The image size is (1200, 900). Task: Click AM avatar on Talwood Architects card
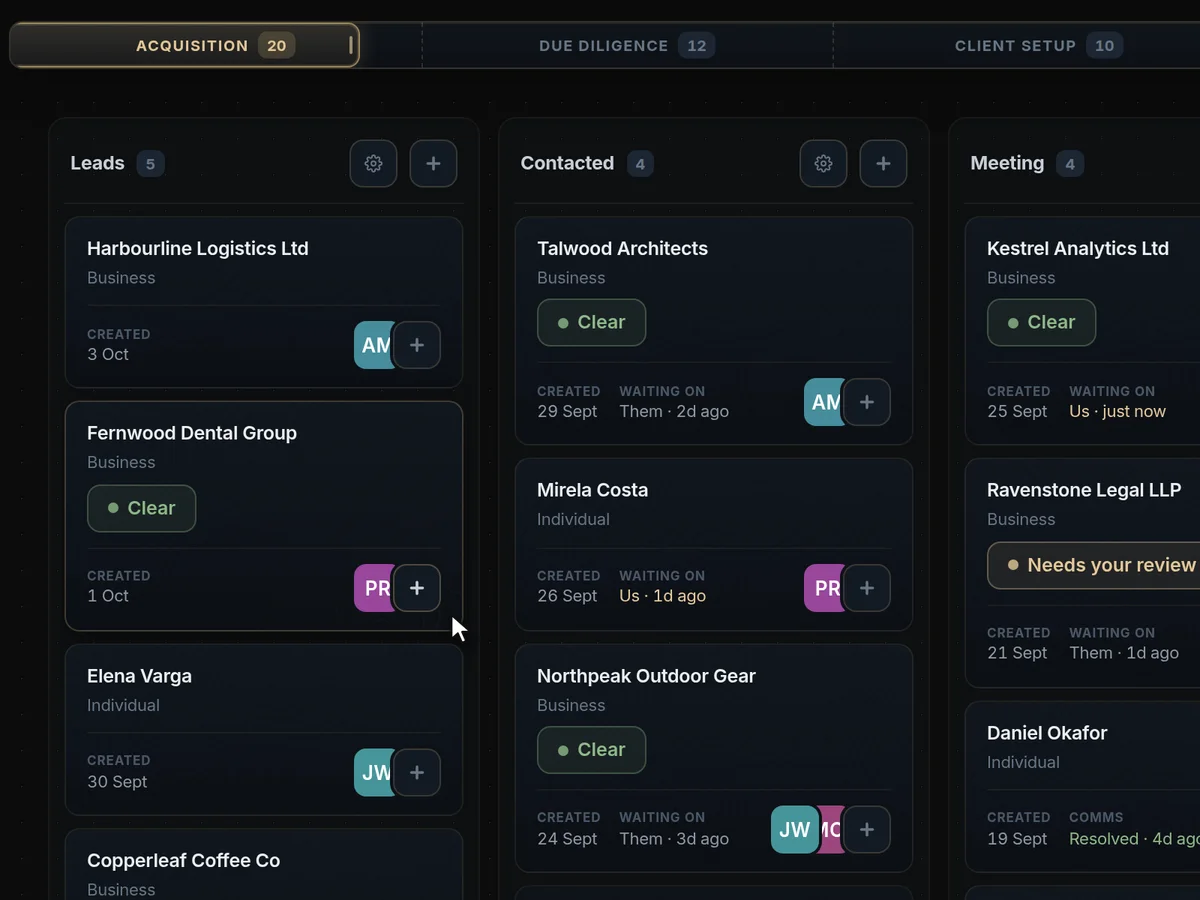[x=823, y=402]
